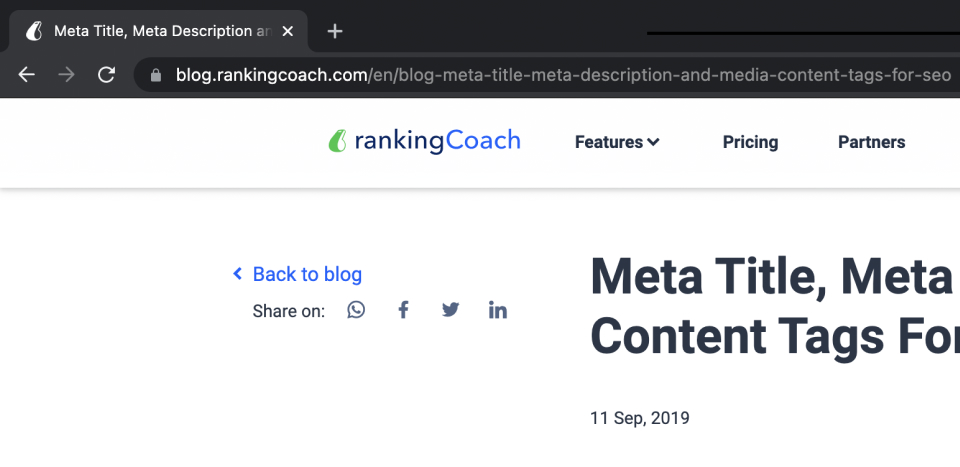Return via Back to blog link
960x467 pixels.
point(298,274)
